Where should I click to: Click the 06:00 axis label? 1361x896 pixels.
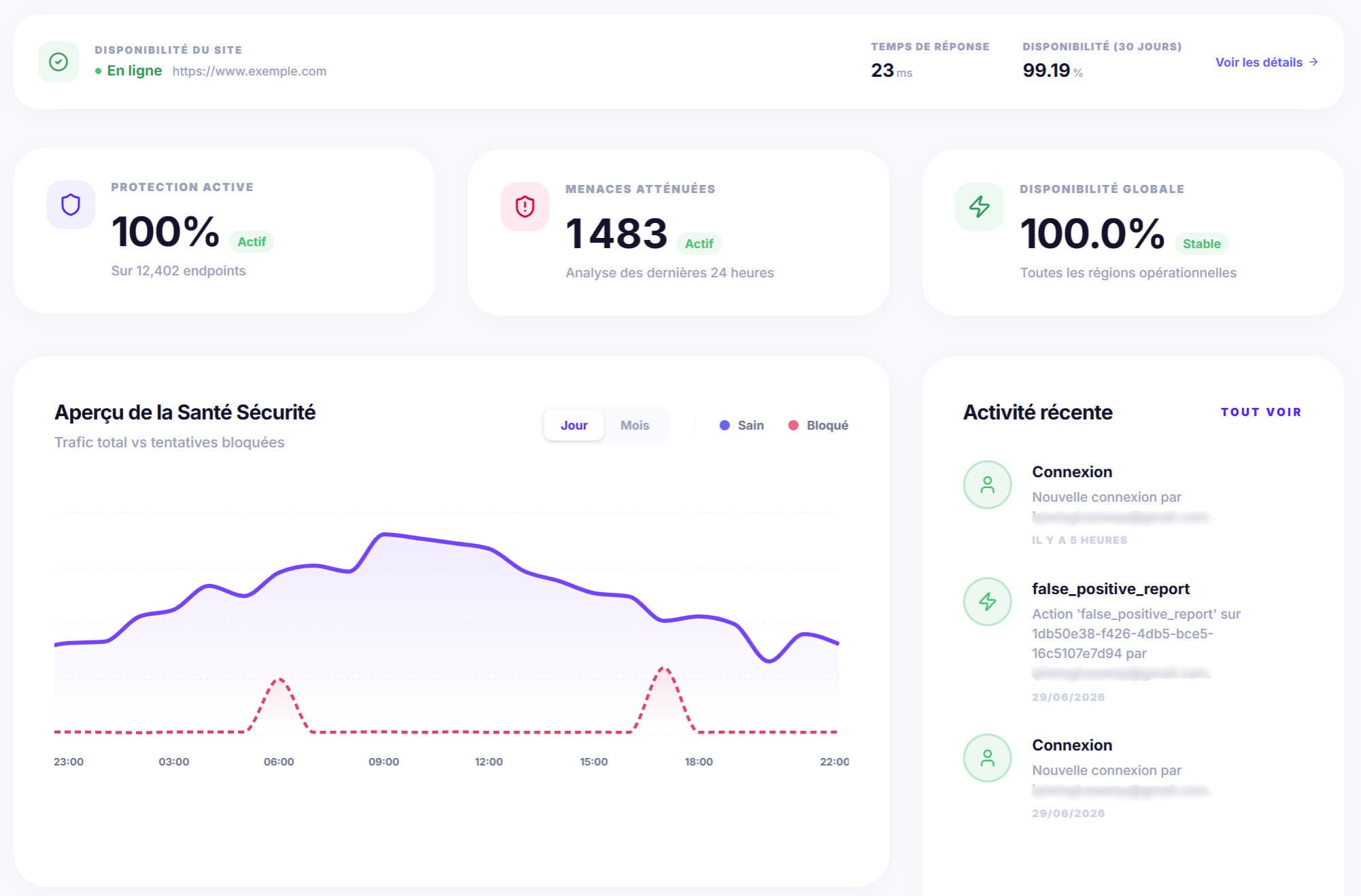pos(279,762)
